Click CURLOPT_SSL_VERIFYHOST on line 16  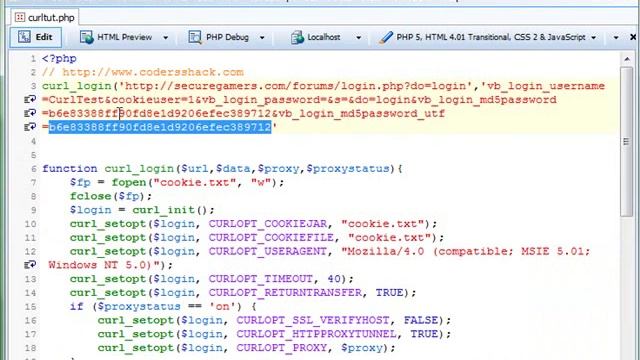pos(313,320)
